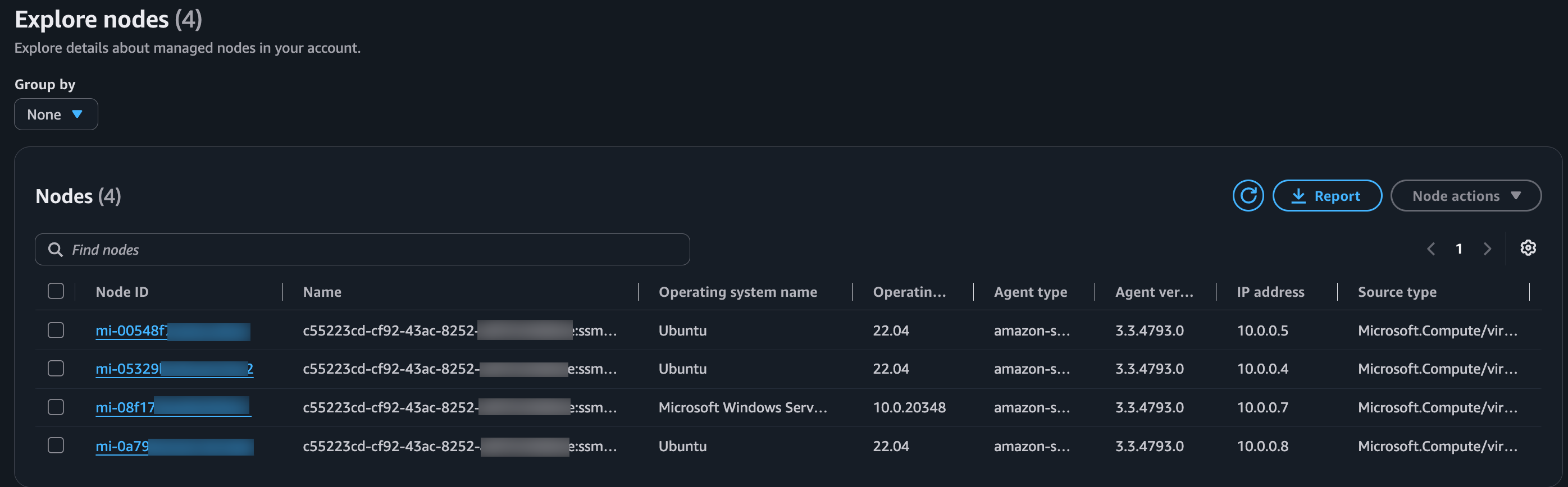Open node link mi-0a79
Screen dimensions: 1568x487
(174, 446)
